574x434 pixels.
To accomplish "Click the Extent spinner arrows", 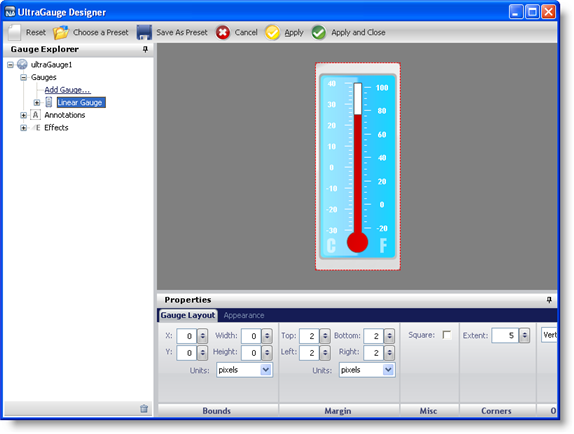I will click(525, 335).
